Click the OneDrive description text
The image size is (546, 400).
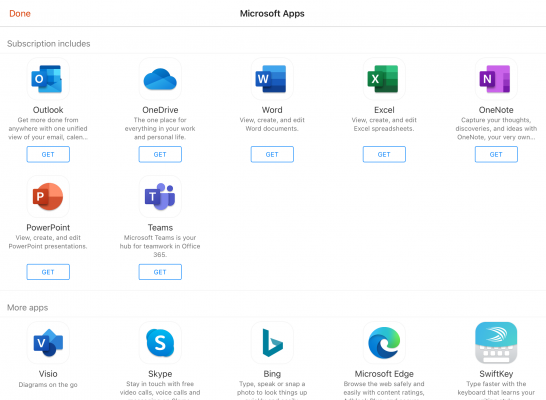coord(160,128)
